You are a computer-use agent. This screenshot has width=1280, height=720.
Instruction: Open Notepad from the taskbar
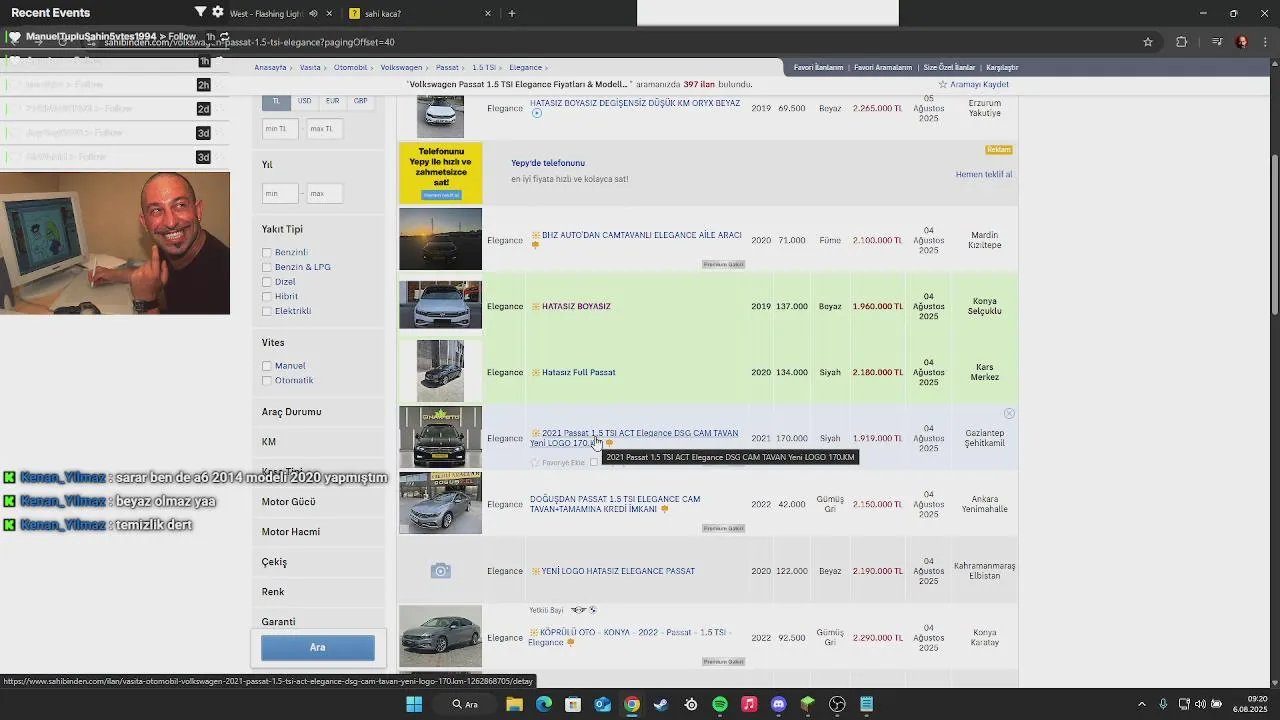(x=867, y=704)
